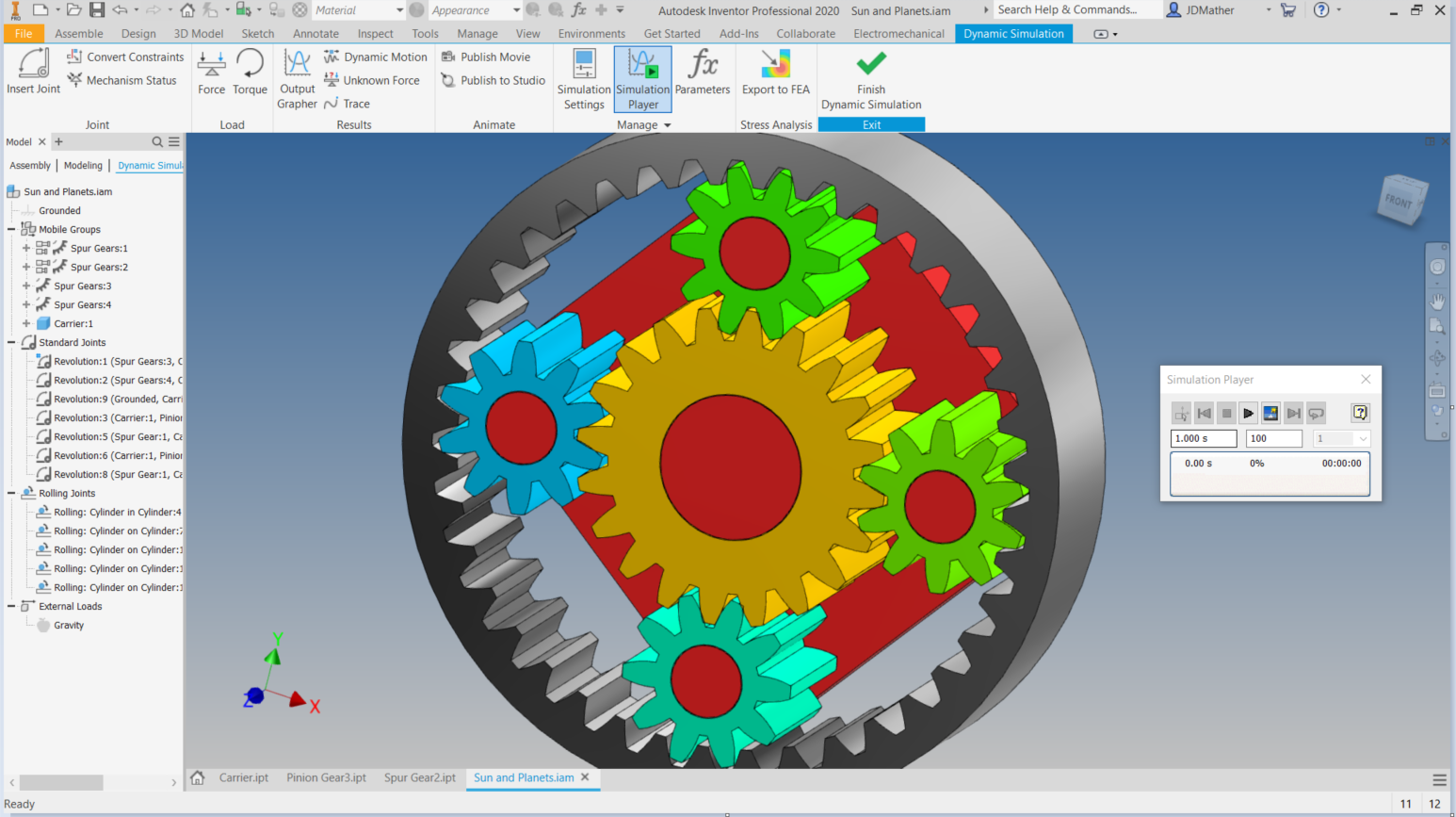The height and width of the screenshot is (817, 1456).
Task: Switch to Spur Gear2.ipt document tab
Action: [x=420, y=778]
